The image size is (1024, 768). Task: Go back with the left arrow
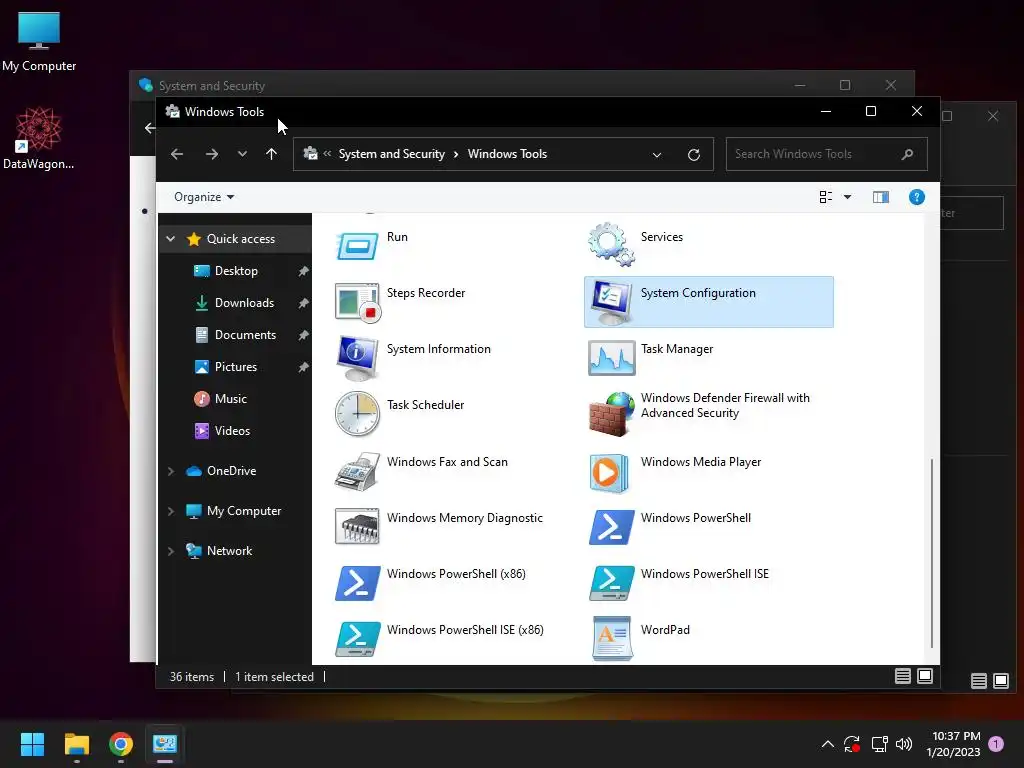[176, 154]
